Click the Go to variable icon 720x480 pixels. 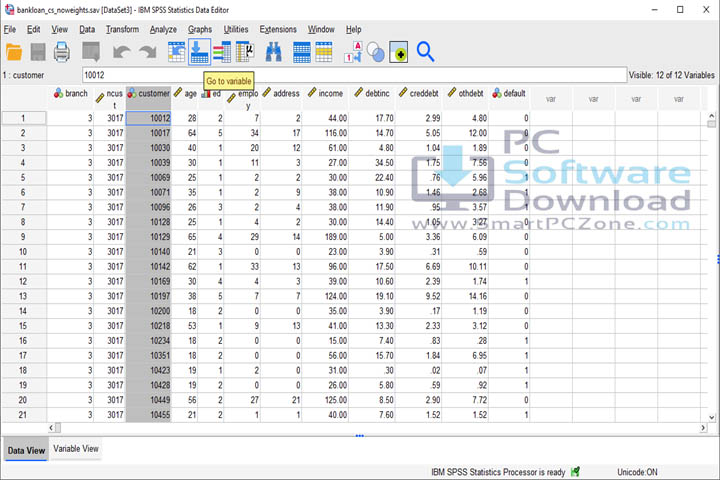coord(199,52)
